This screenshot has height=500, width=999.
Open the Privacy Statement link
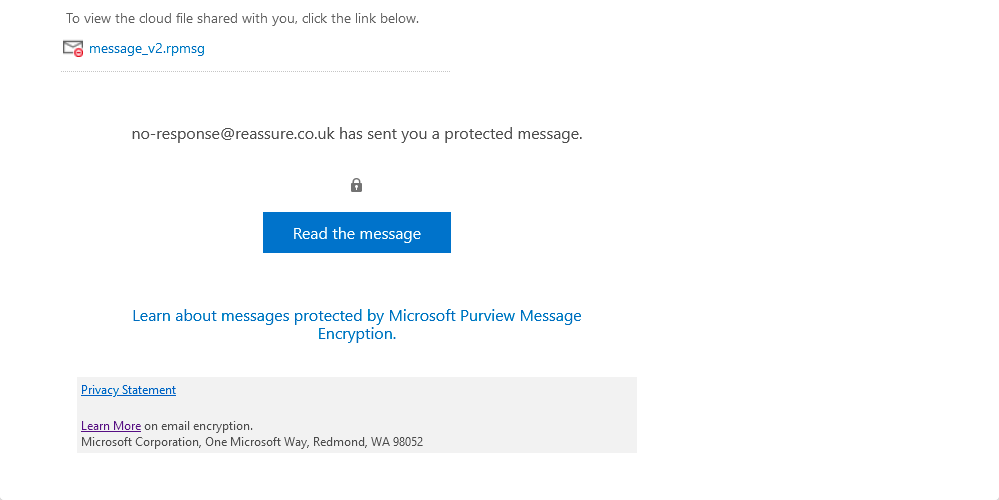128,390
